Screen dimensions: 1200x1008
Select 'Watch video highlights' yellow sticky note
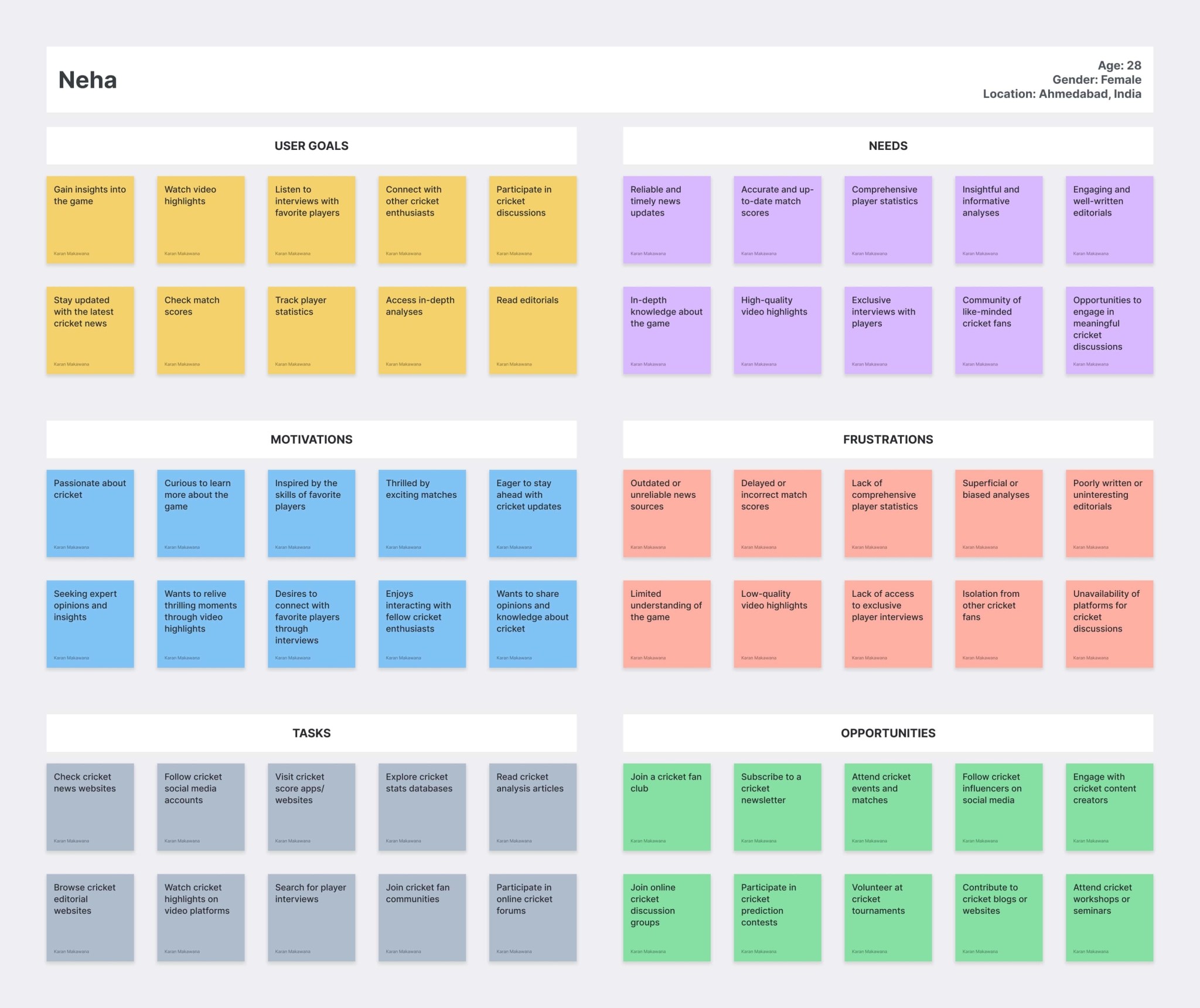[x=201, y=220]
